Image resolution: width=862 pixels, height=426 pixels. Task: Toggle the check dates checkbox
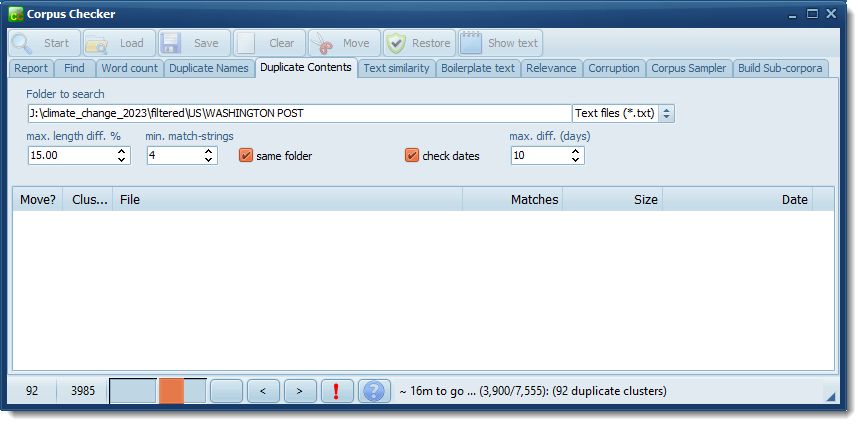click(412, 156)
